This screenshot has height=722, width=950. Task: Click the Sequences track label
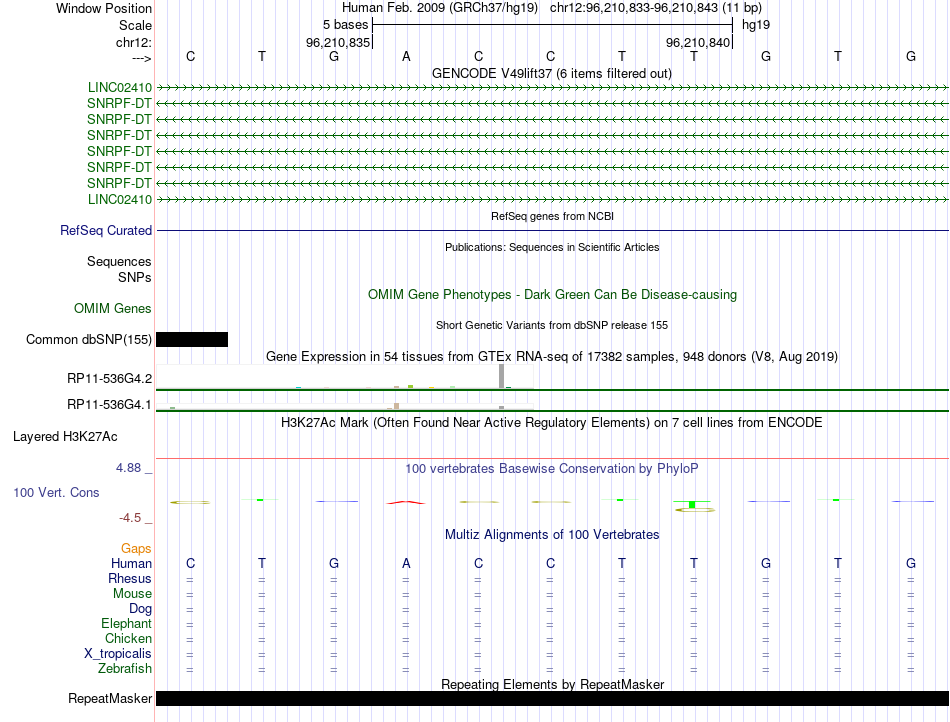119,261
